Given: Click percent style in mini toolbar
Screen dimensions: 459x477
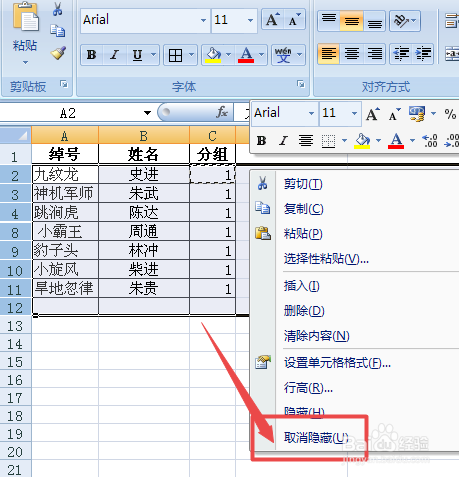Looking at the screenshot, I should [450, 114].
